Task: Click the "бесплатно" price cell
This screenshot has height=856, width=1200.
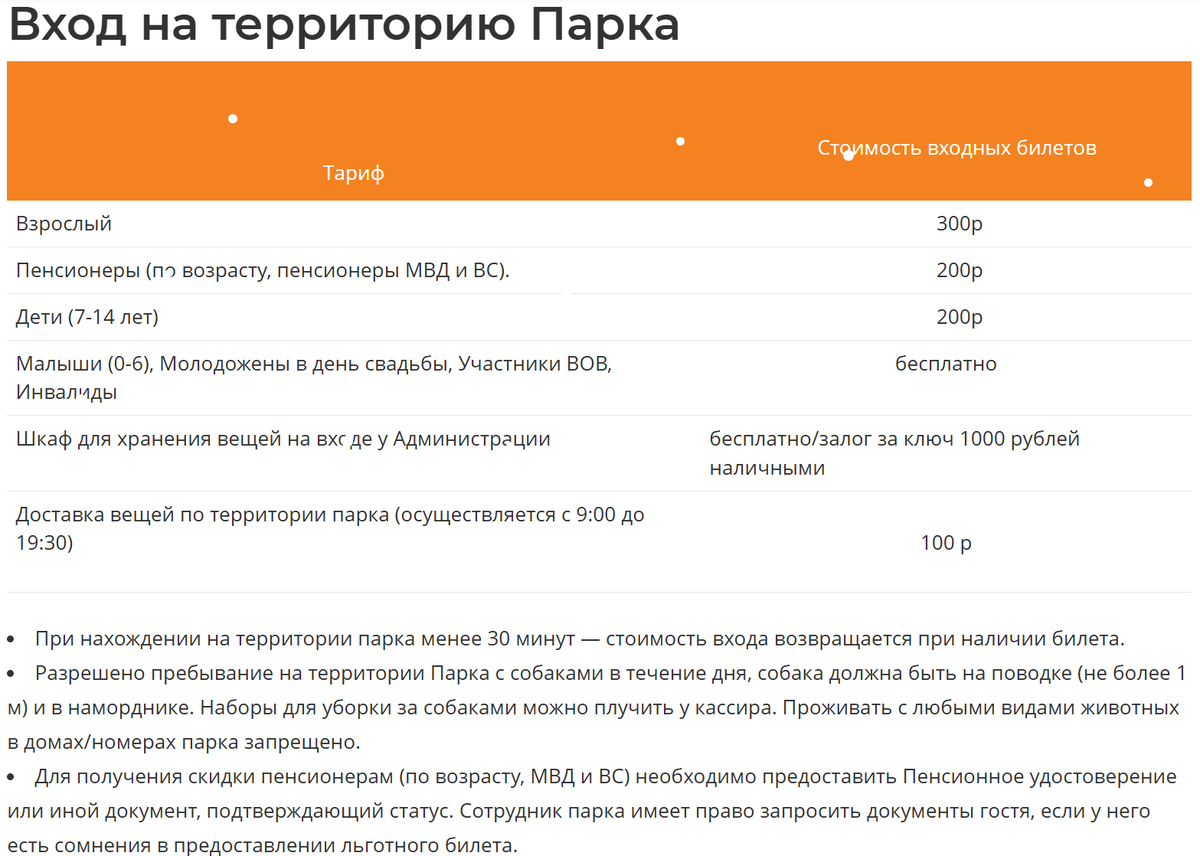Action: [x=945, y=364]
